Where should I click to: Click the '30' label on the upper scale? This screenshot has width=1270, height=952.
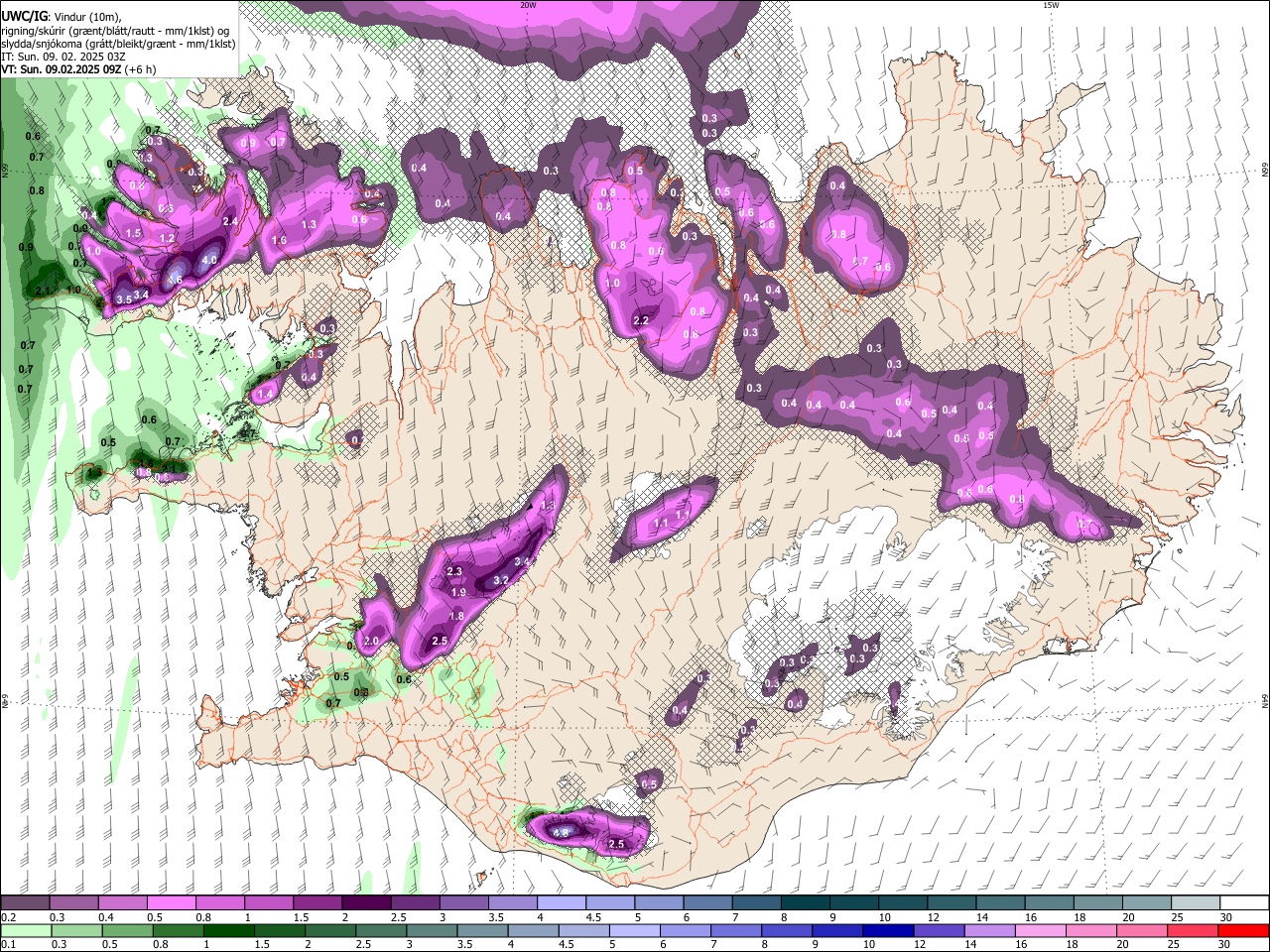point(1225,917)
